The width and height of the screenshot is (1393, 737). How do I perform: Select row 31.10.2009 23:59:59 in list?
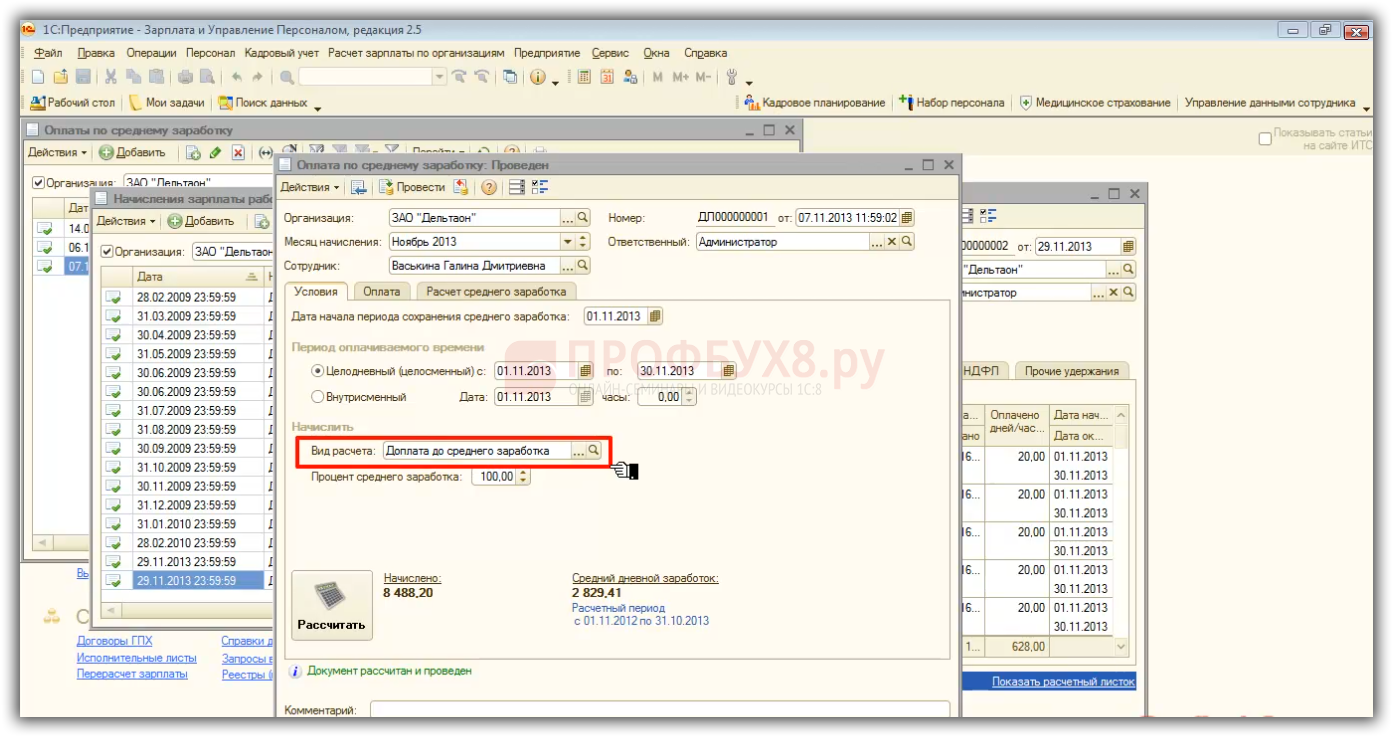click(x=186, y=467)
